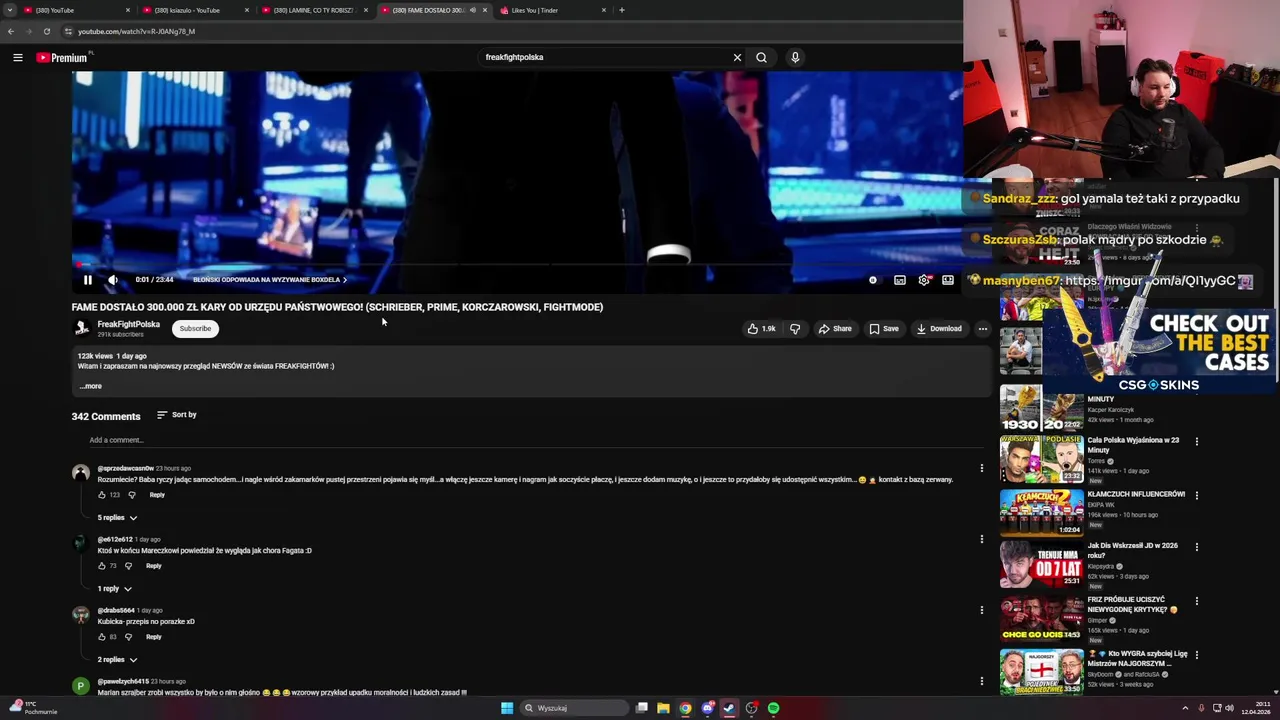Open menu for "Jak Dis Wskrzesił JD" video
The height and width of the screenshot is (720, 1280).
tap(1196, 547)
